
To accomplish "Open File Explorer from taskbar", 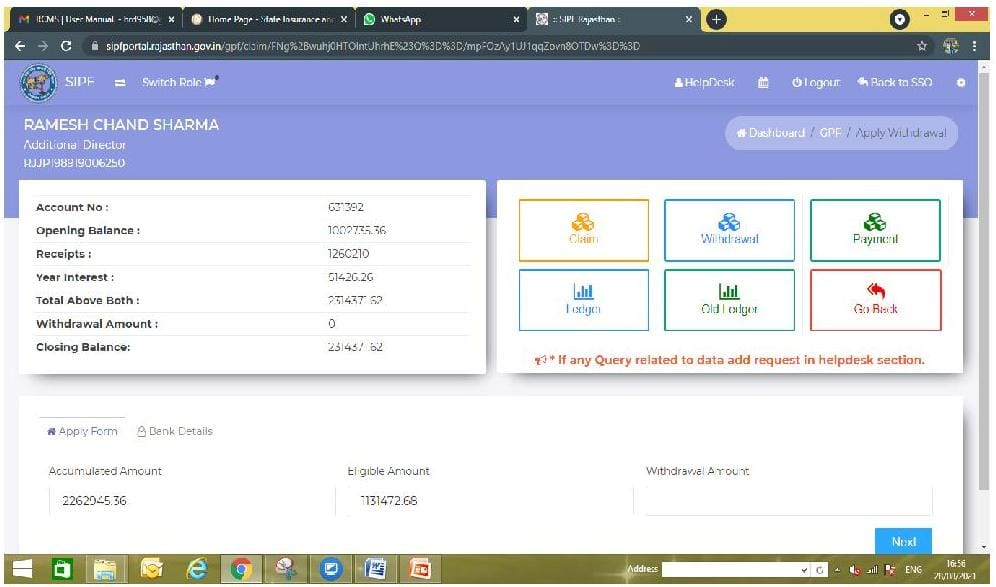I will click(x=105, y=569).
